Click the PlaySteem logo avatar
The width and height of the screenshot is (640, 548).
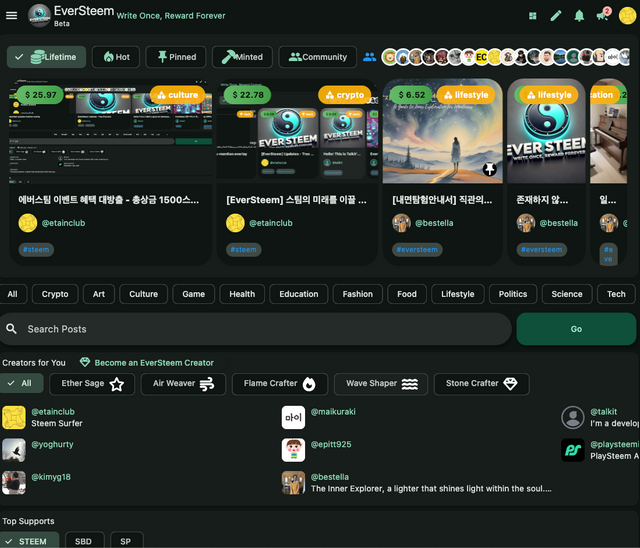573,450
